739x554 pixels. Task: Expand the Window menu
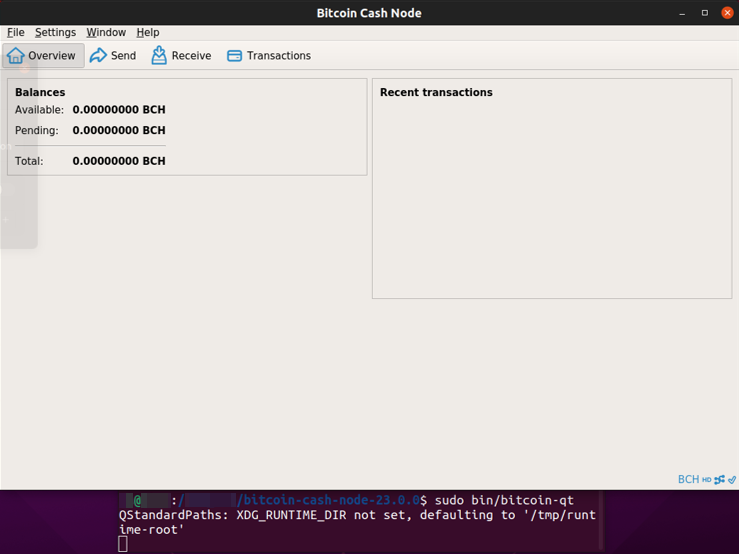tap(106, 32)
